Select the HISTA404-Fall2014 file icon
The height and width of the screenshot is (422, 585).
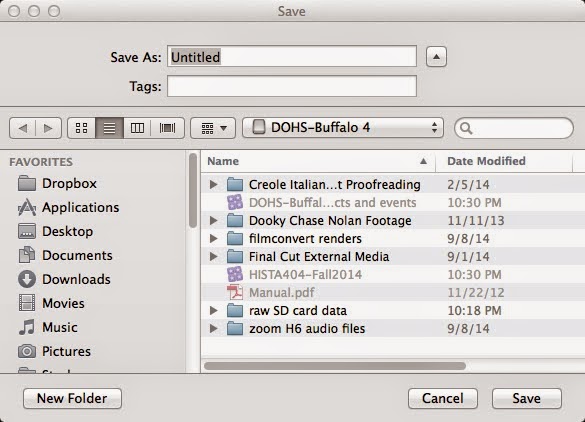coord(235,274)
